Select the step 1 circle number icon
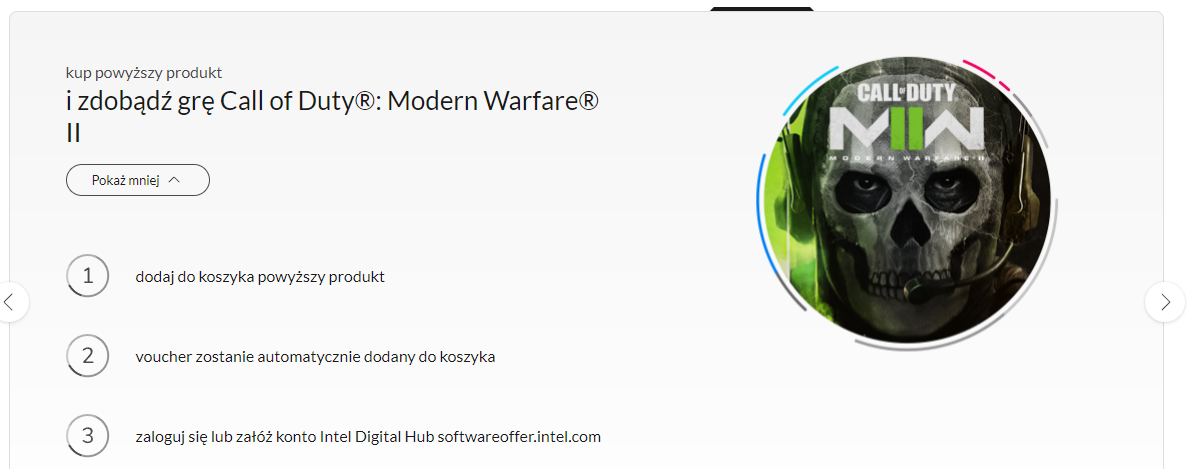 point(88,275)
